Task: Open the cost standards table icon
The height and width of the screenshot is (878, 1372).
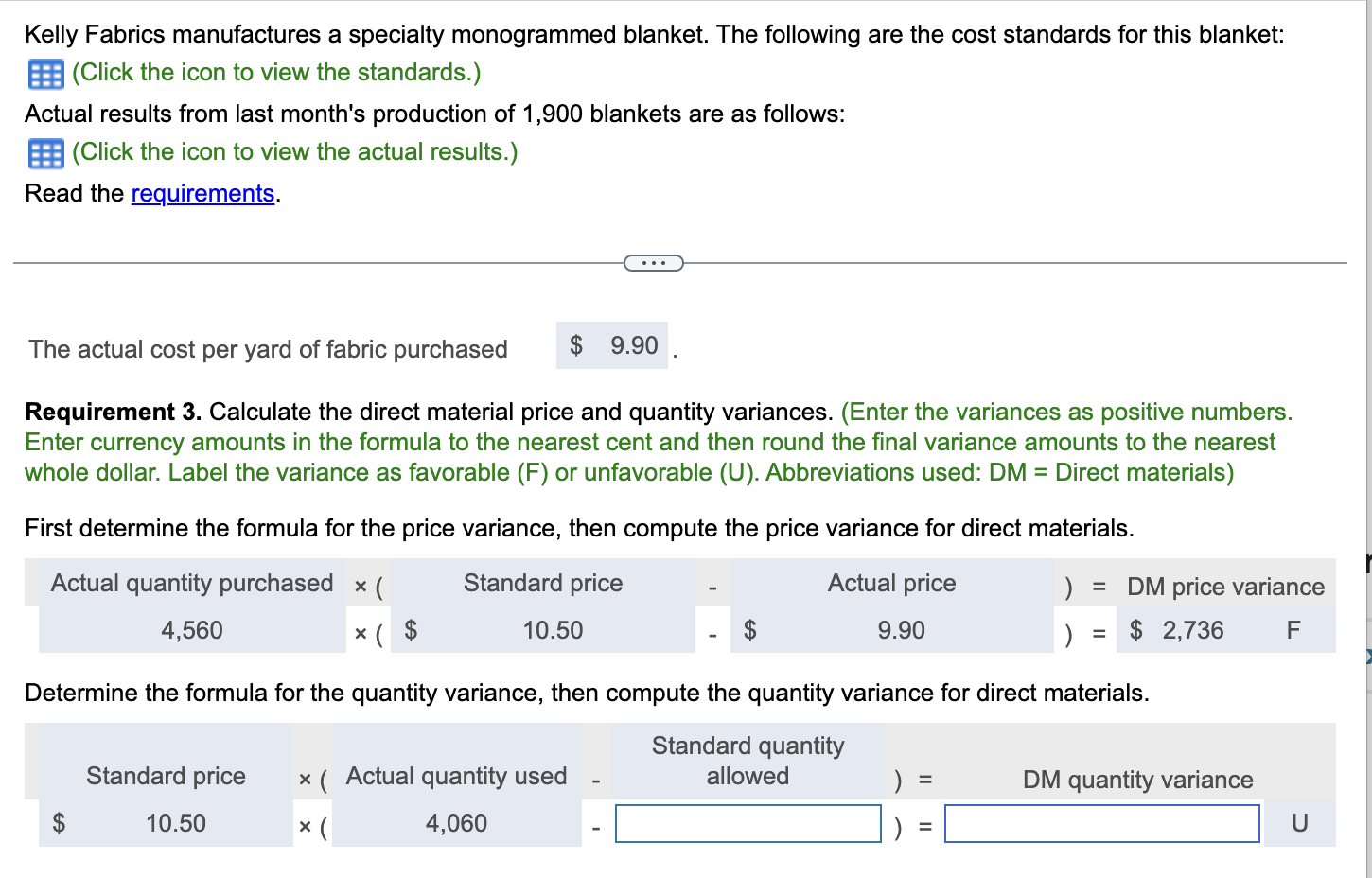Action: tap(45, 74)
